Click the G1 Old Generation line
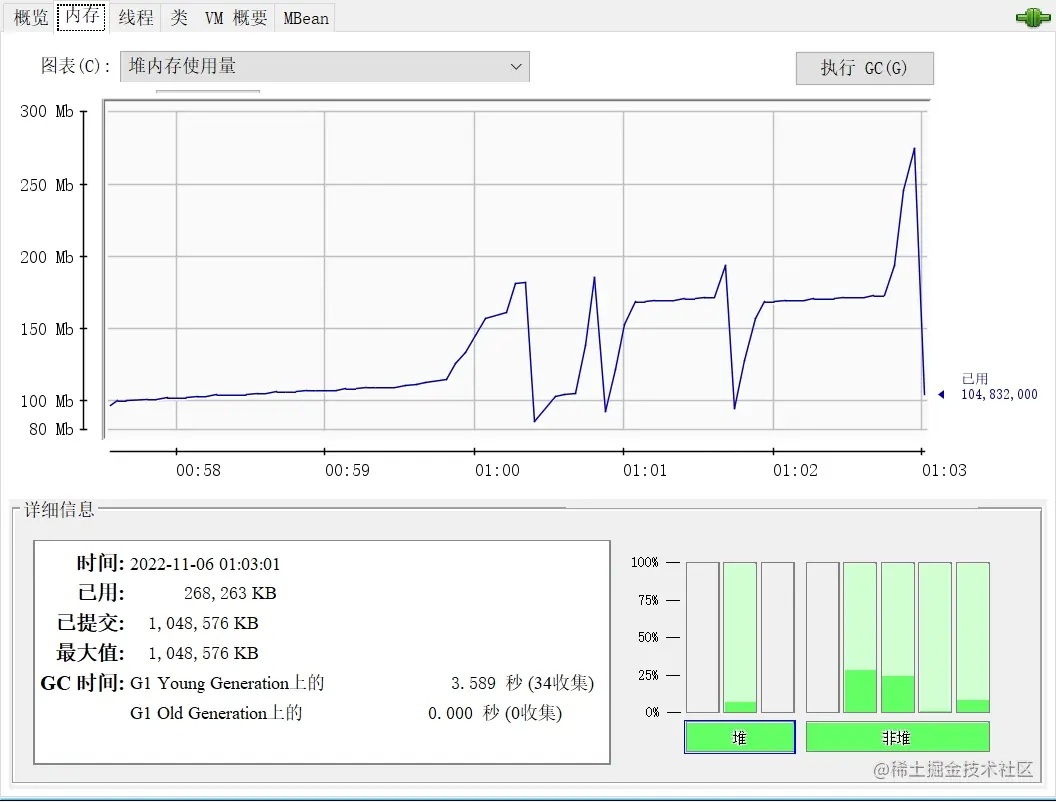The width and height of the screenshot is (1056, 802). click(216, 713)
